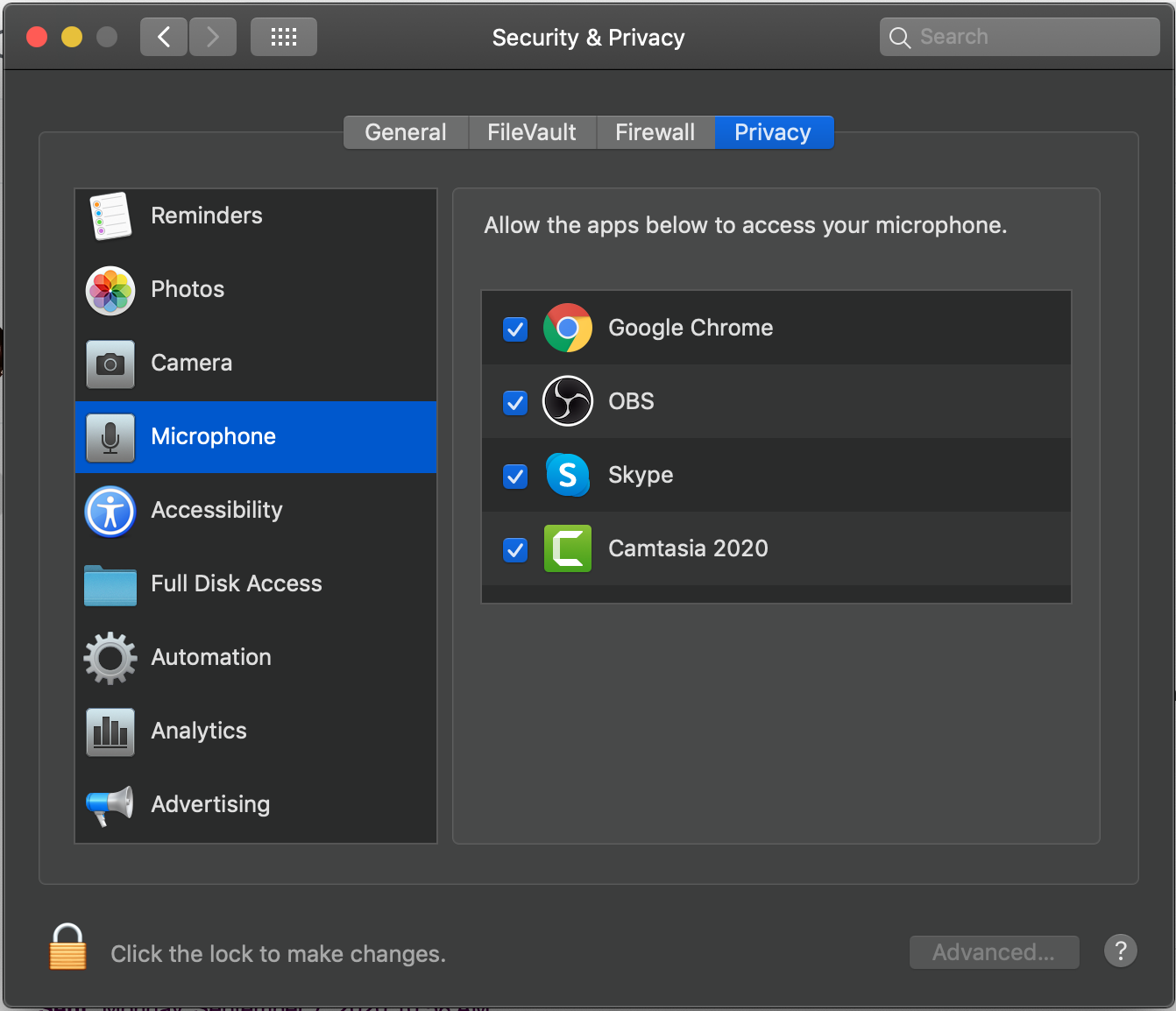Select Full Disk Access label

(x=237, y=583)
